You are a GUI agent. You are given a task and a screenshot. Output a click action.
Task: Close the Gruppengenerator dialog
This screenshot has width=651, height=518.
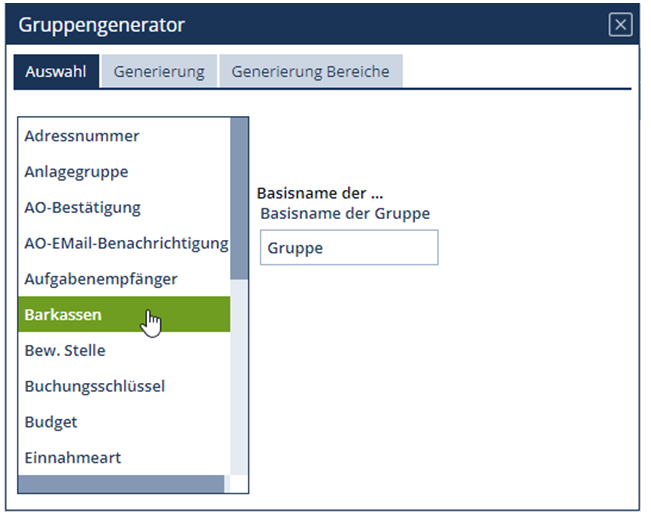[620, 26]
